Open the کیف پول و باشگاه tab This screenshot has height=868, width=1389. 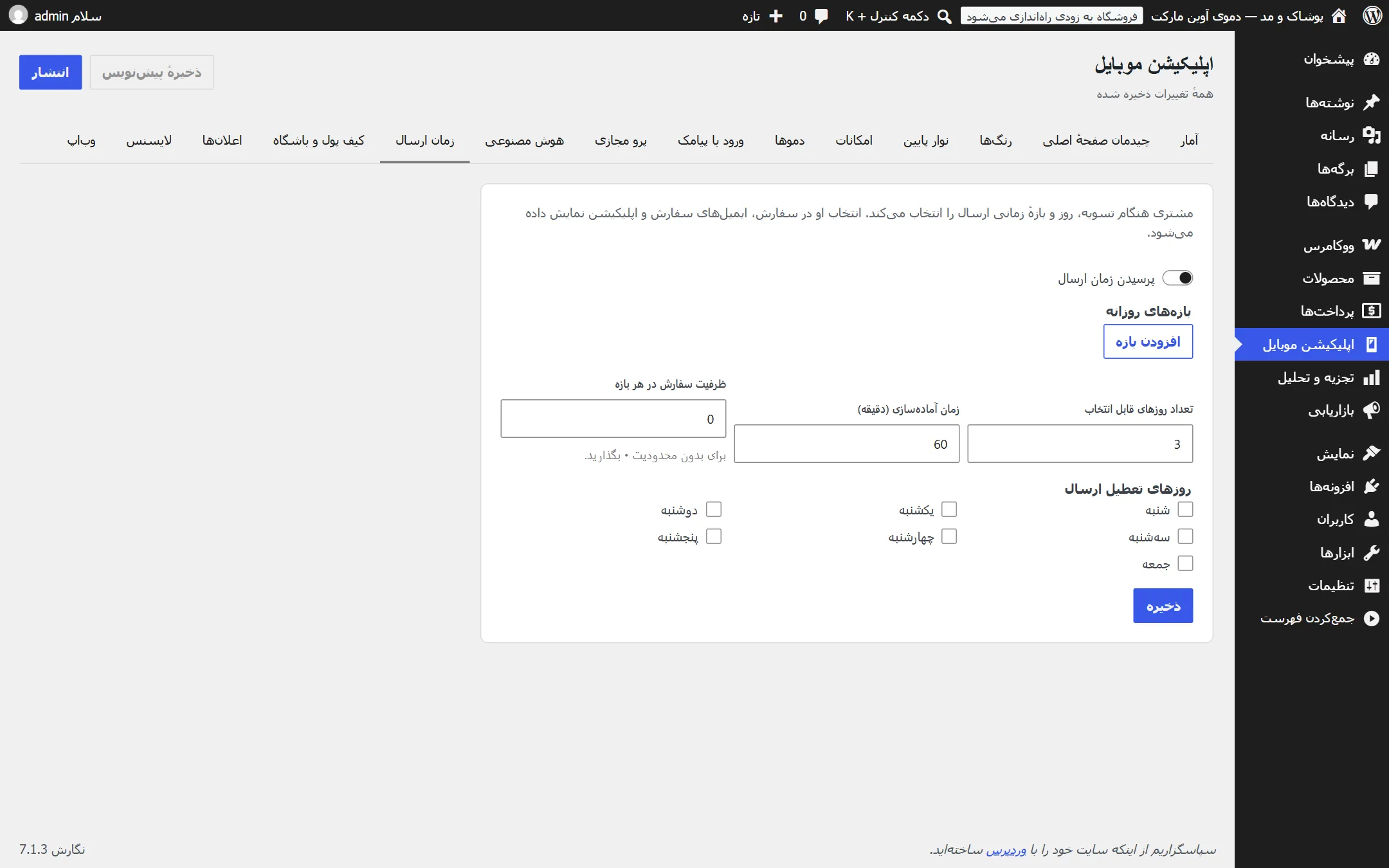(x=318, y=140)
